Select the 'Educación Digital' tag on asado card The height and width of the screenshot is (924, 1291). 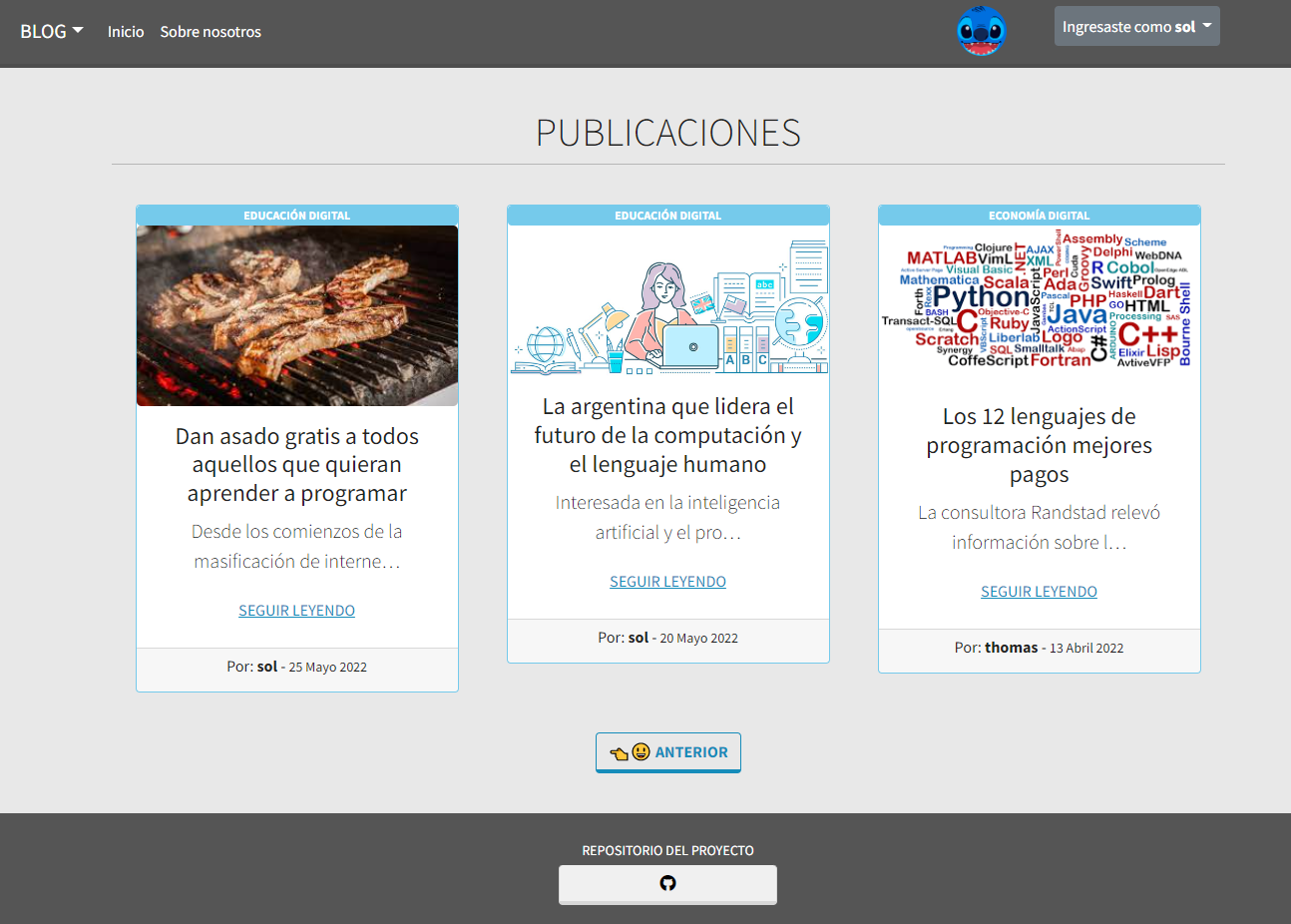coord(297,216)
